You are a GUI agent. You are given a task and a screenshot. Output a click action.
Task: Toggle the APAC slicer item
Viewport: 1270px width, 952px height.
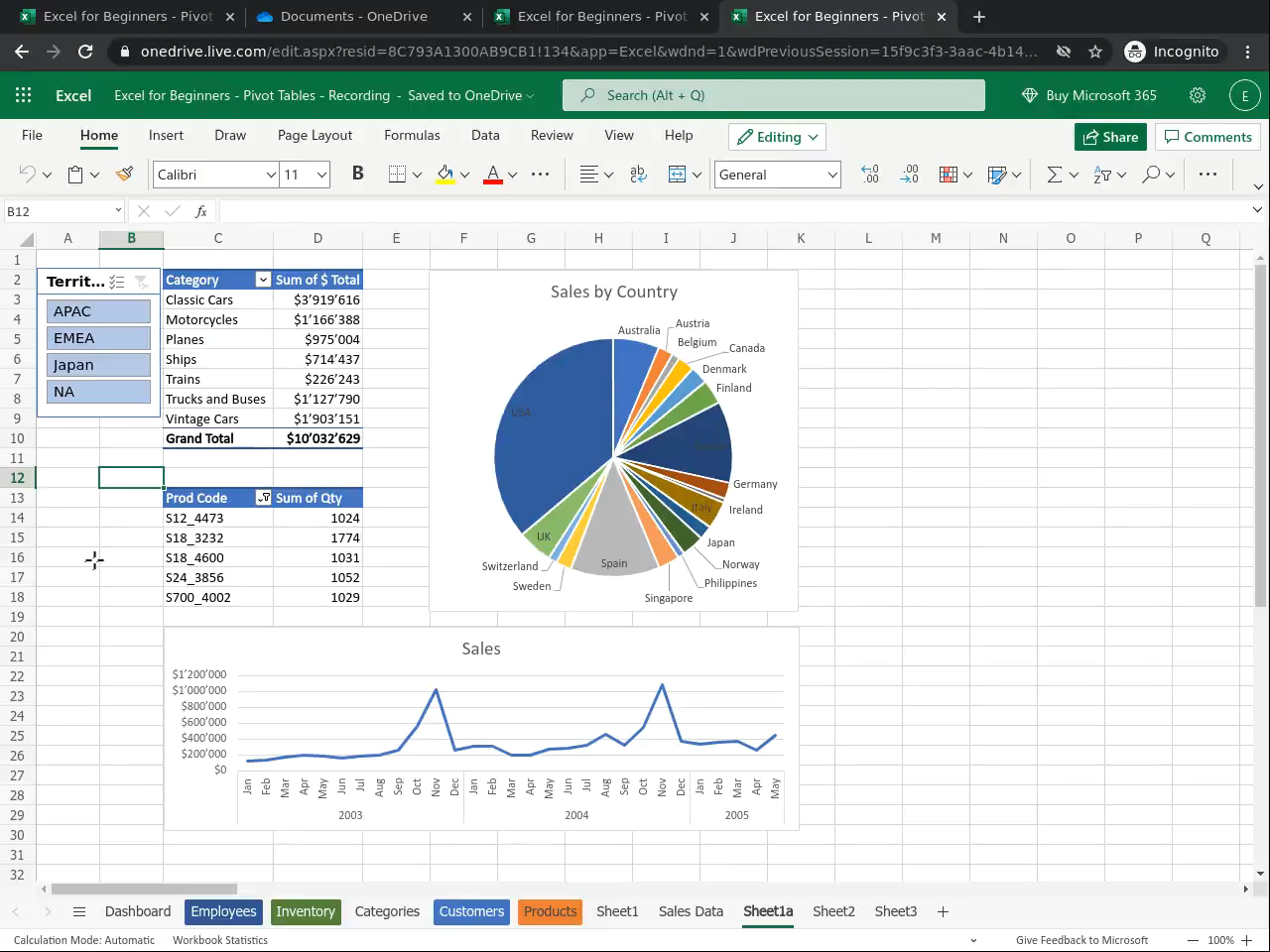98,311
